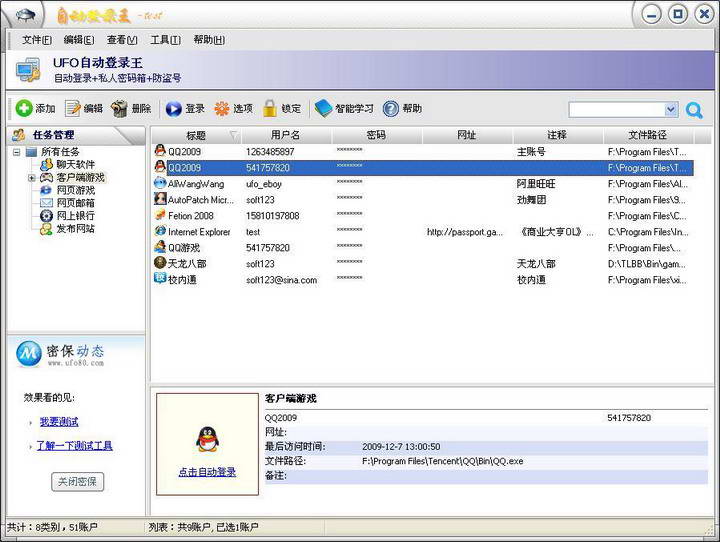Image resolution: width=720 pixels, height=542 pixels.
Task: Click the 阿里旺旺 note cell
Action: (536, 184)
